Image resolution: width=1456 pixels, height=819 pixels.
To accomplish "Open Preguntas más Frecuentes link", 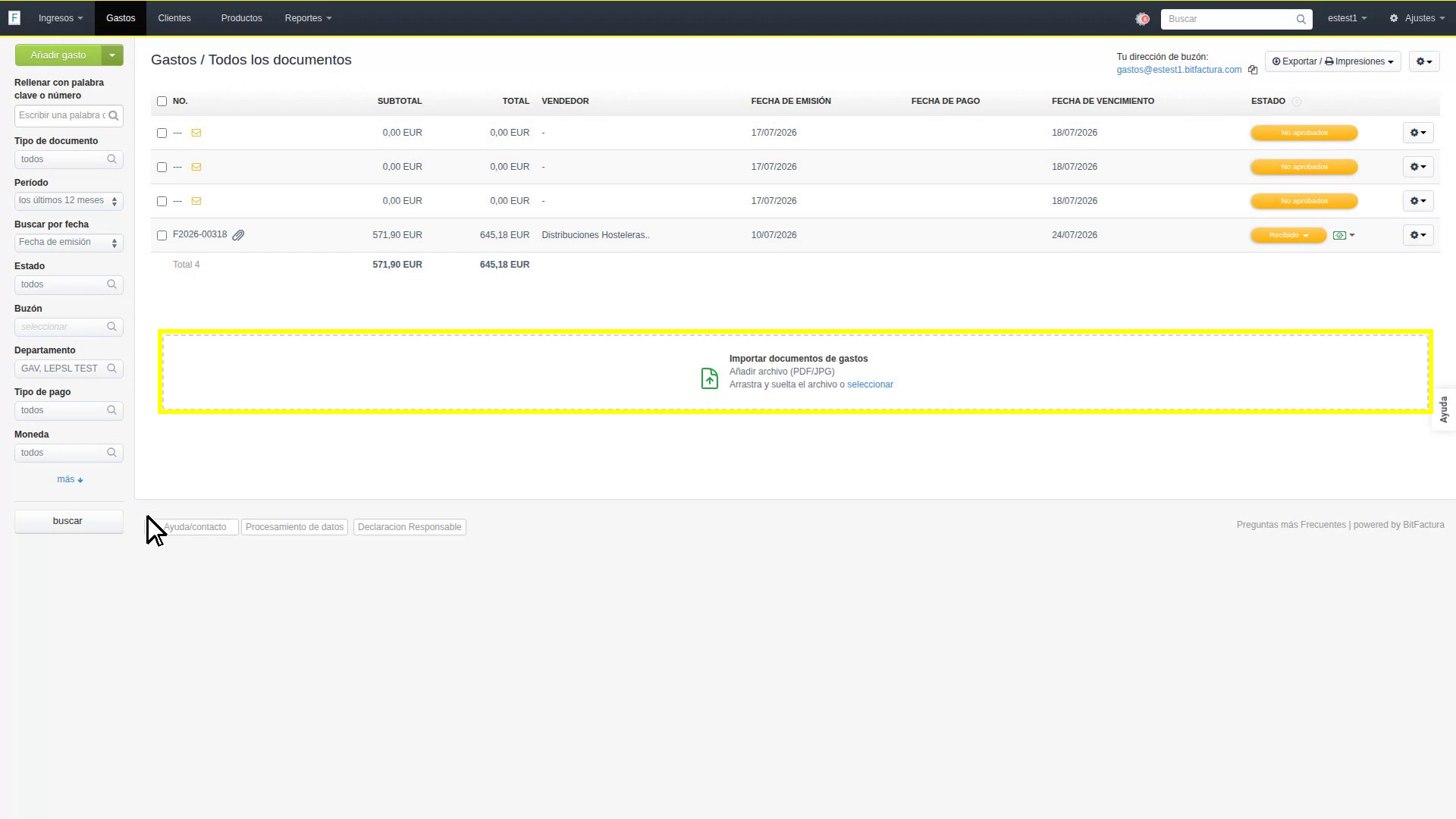I will [1291, 525].
